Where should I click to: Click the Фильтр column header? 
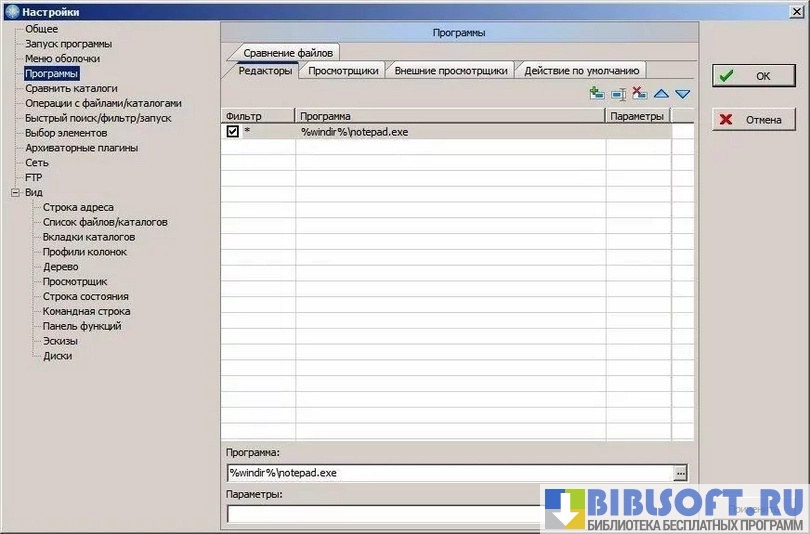pyautogui.click(x=257, y=116)
